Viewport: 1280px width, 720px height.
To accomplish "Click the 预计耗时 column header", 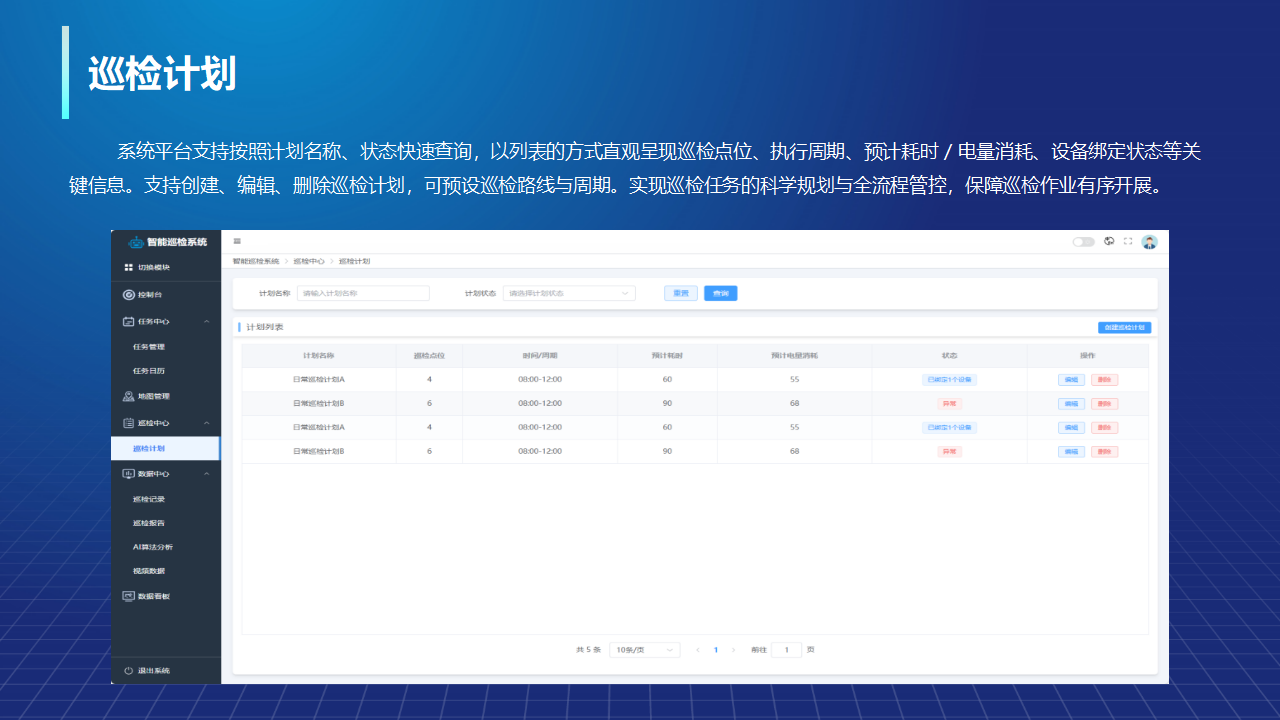I will [x=667, y=356].
